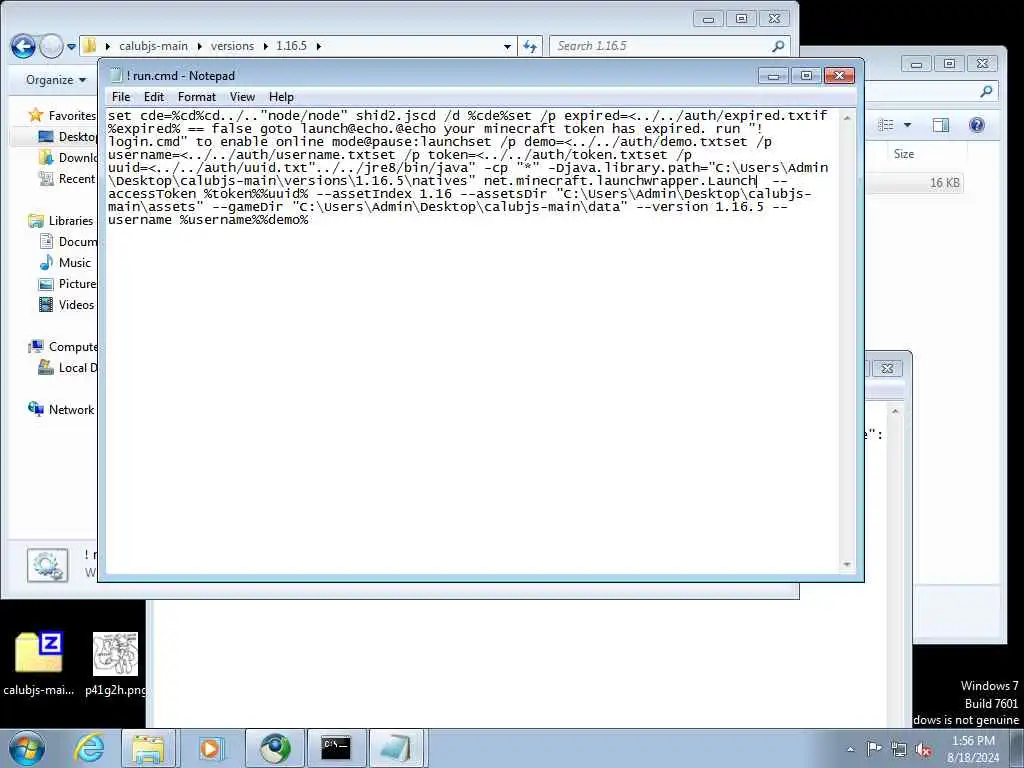Click the globe browser taskbar icon
Image resolution: width=1024 pixels, height=768 pixels.
pos(275,748)
